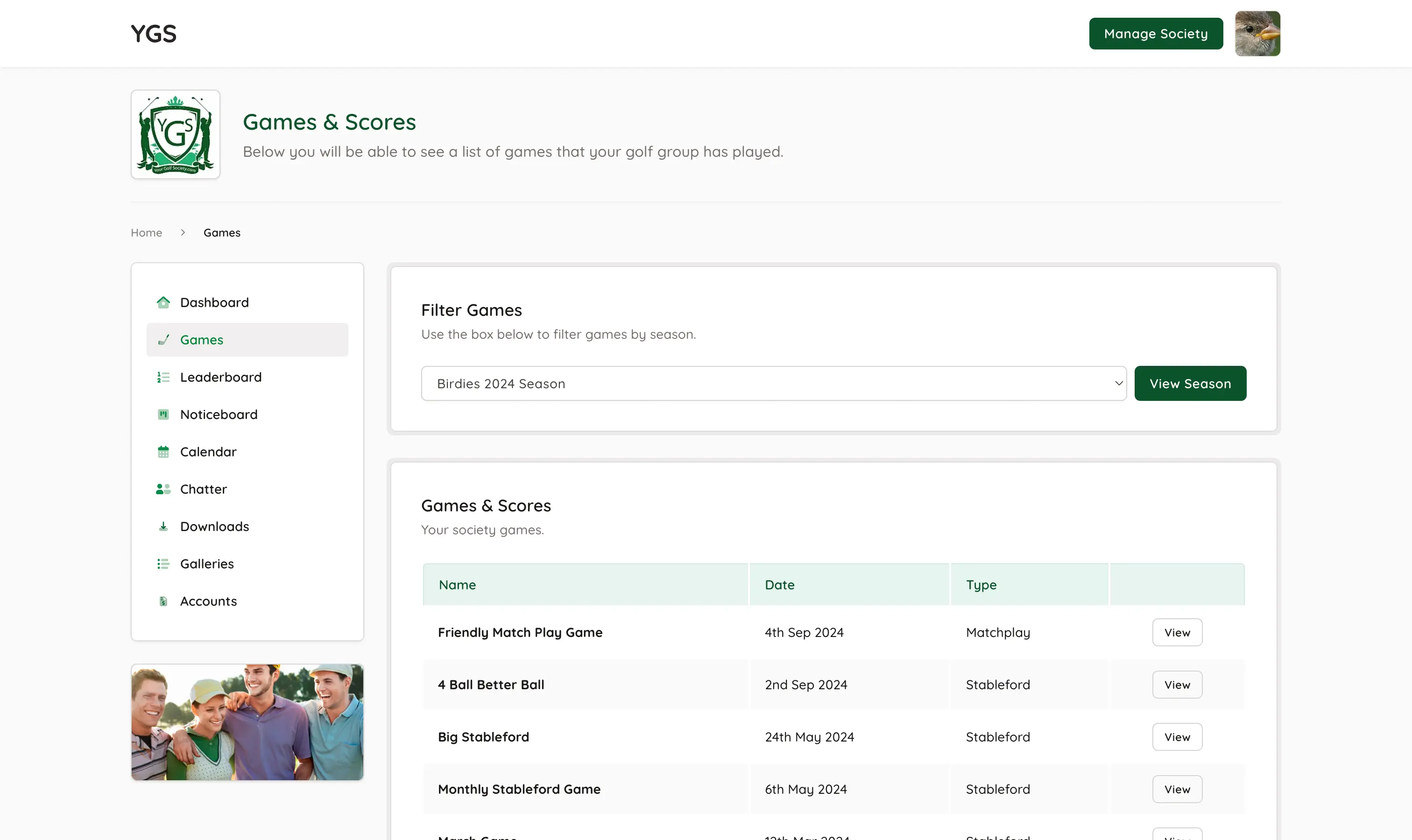Click the Noticeboard icon in sidebar
Screen dimensions: 1412x840
tap(164, 414)
